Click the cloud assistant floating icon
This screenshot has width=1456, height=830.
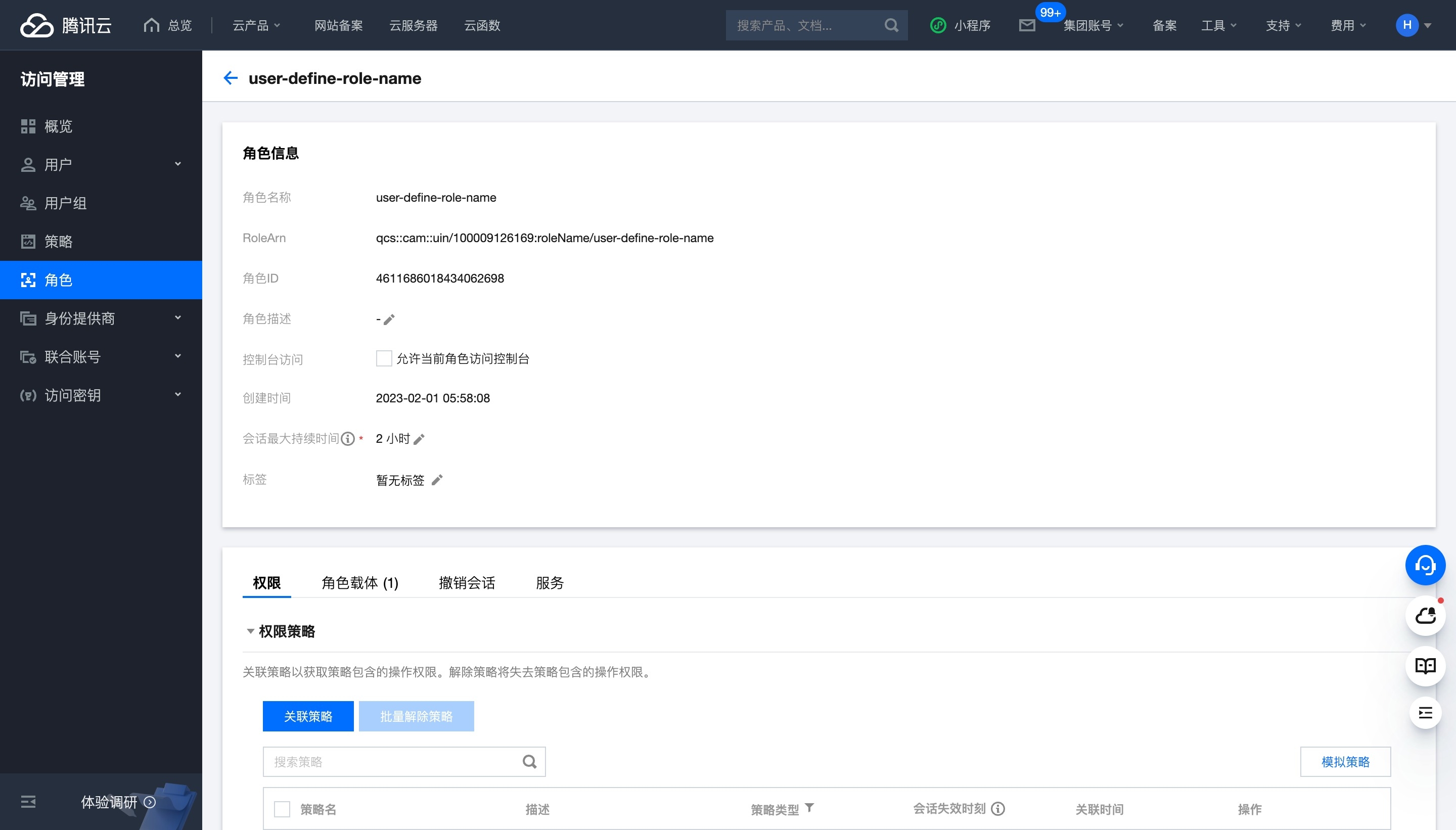tap(1425, 616)
